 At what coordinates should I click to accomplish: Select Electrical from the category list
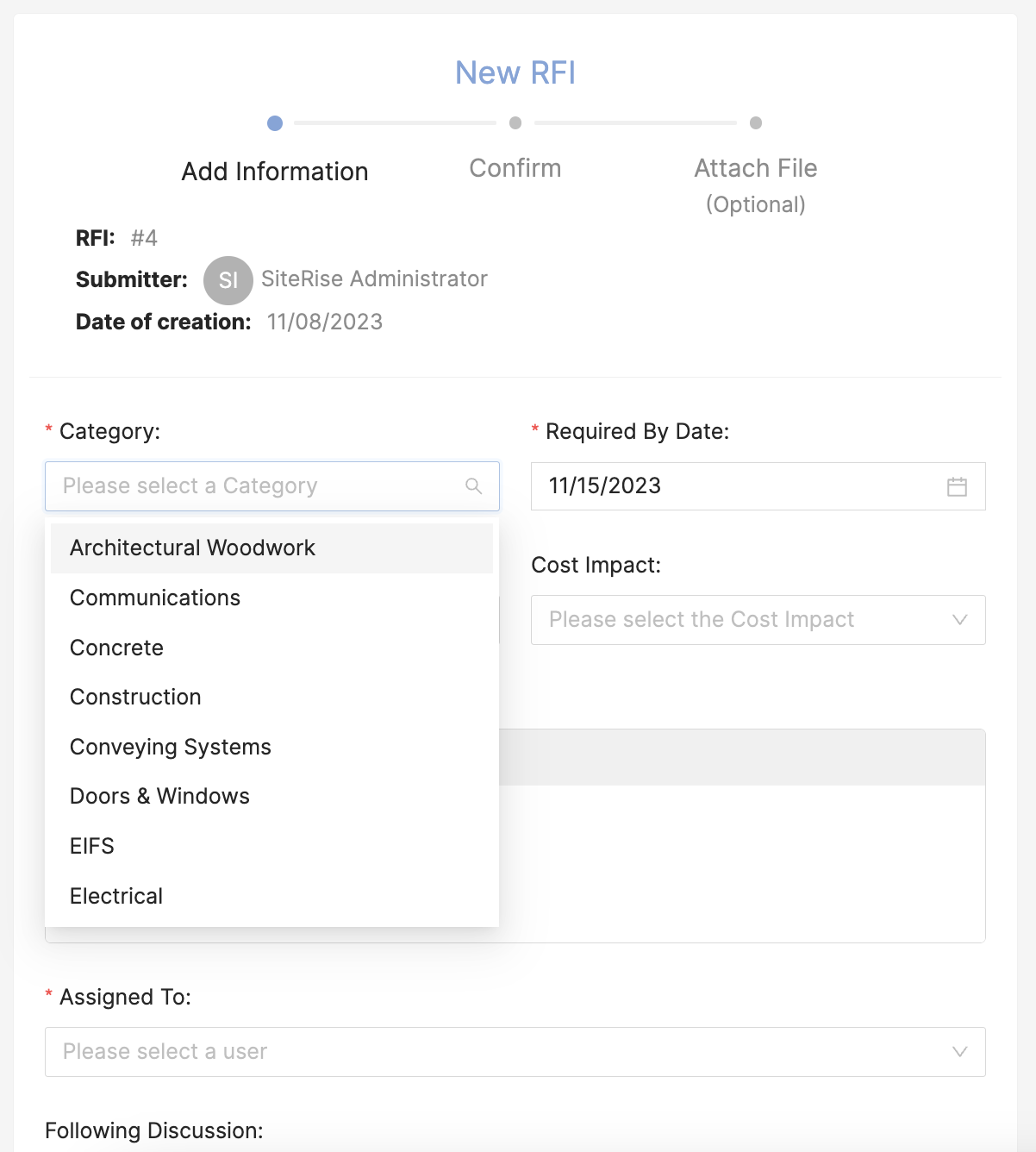pyautogui.click(x=116, y=896)
